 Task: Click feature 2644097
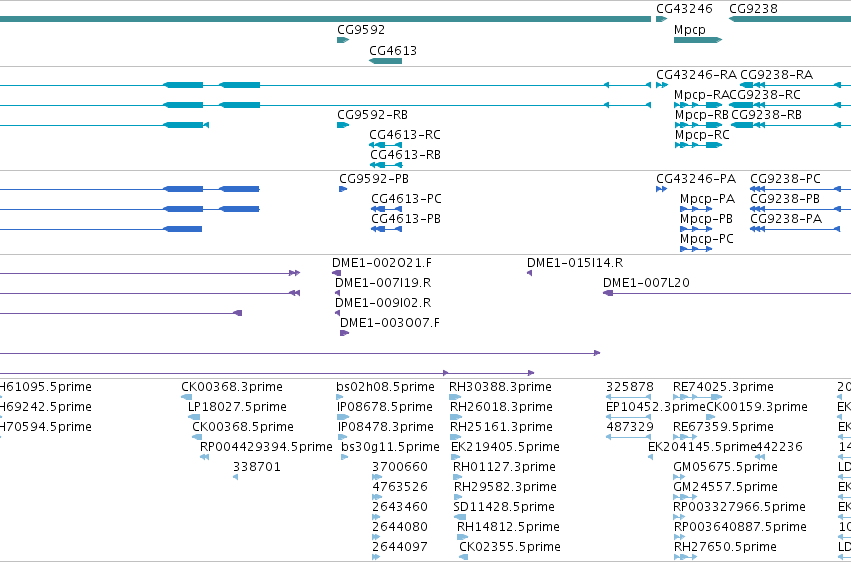coord(376,557)
